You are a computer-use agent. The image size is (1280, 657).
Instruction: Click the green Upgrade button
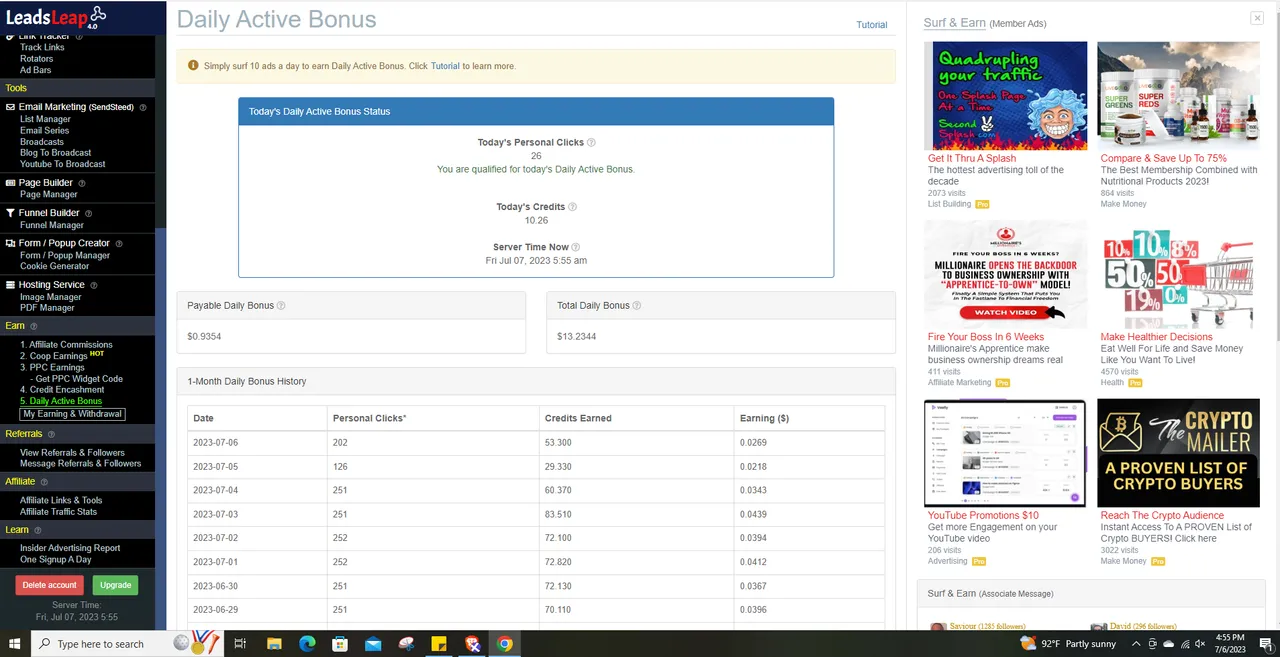coord(115,585)
